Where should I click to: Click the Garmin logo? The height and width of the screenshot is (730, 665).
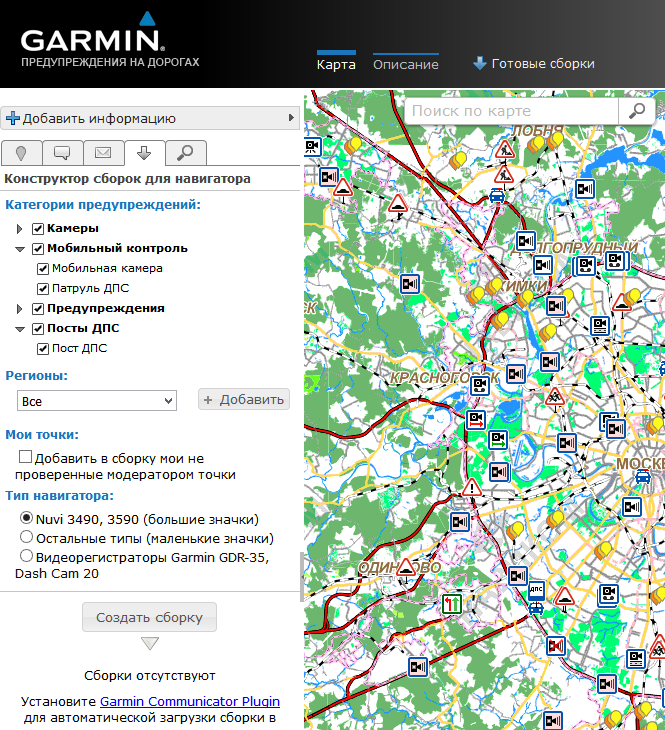pos(92,40)
